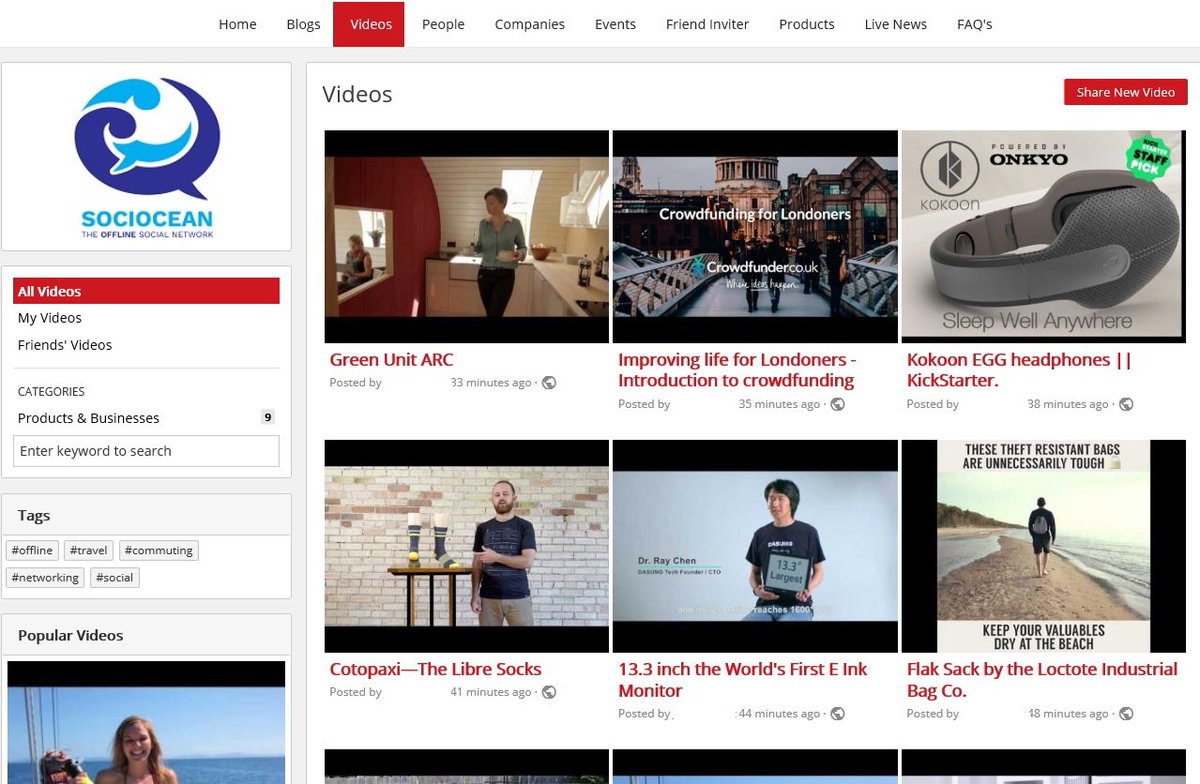Click globe icon under Improving life for Londoners
The width and height of the screenshot is (1200, 784).
coord(838,404)
